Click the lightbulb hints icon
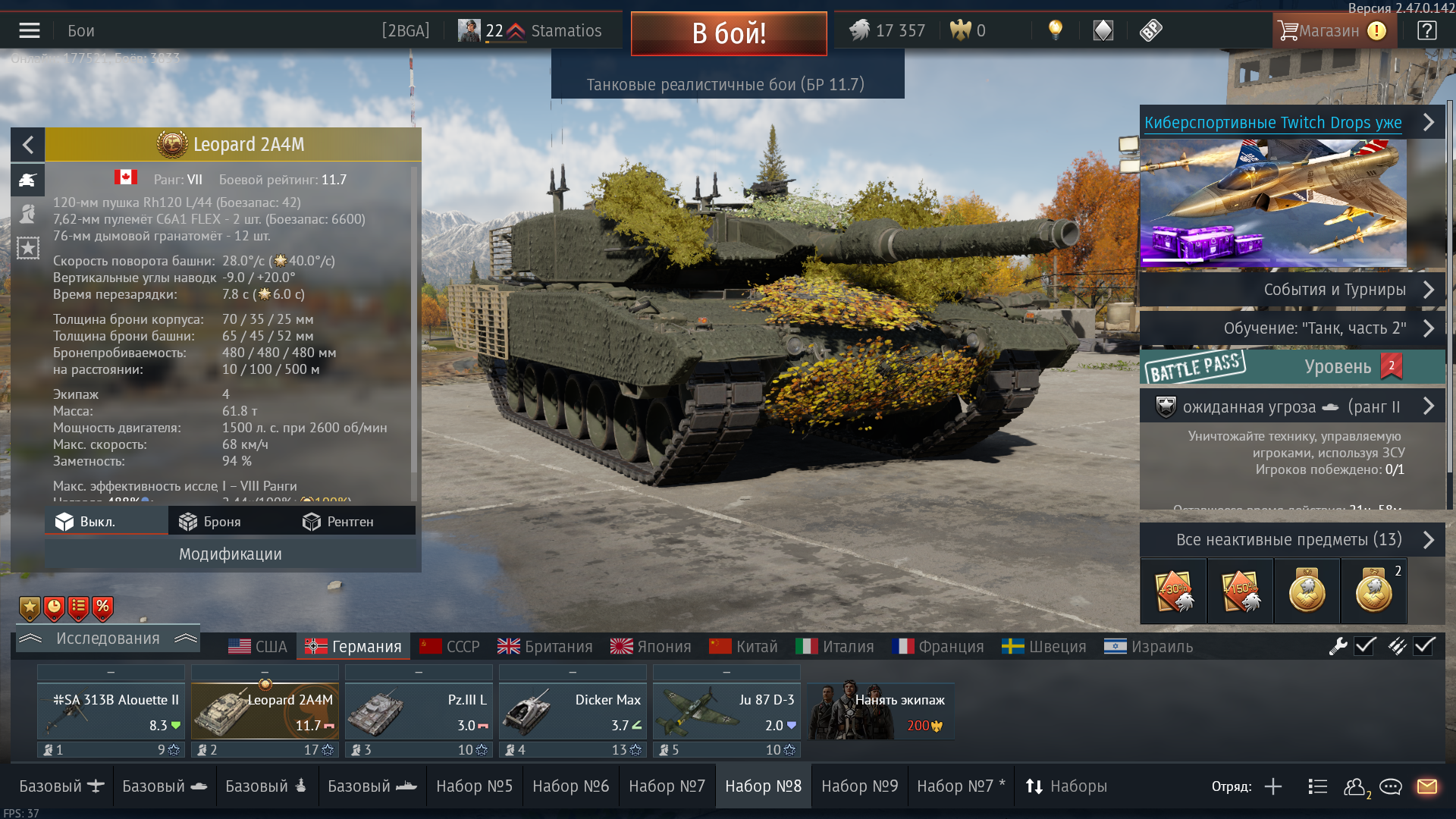 point(1055,30)
